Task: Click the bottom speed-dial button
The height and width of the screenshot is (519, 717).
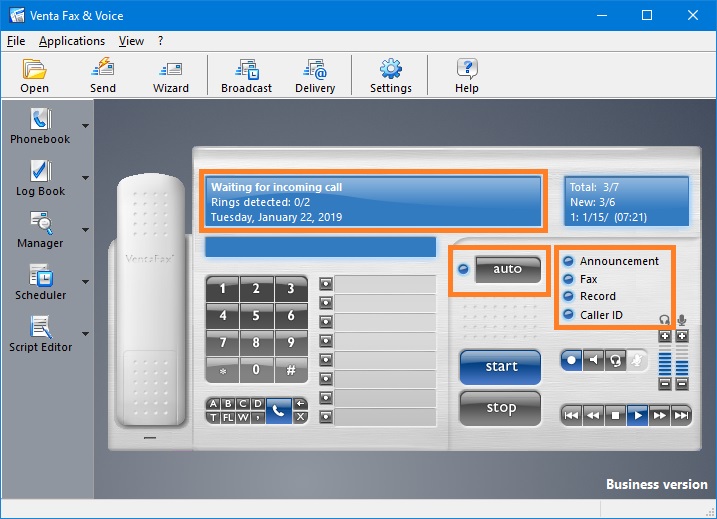Action: tap(326, 417)
